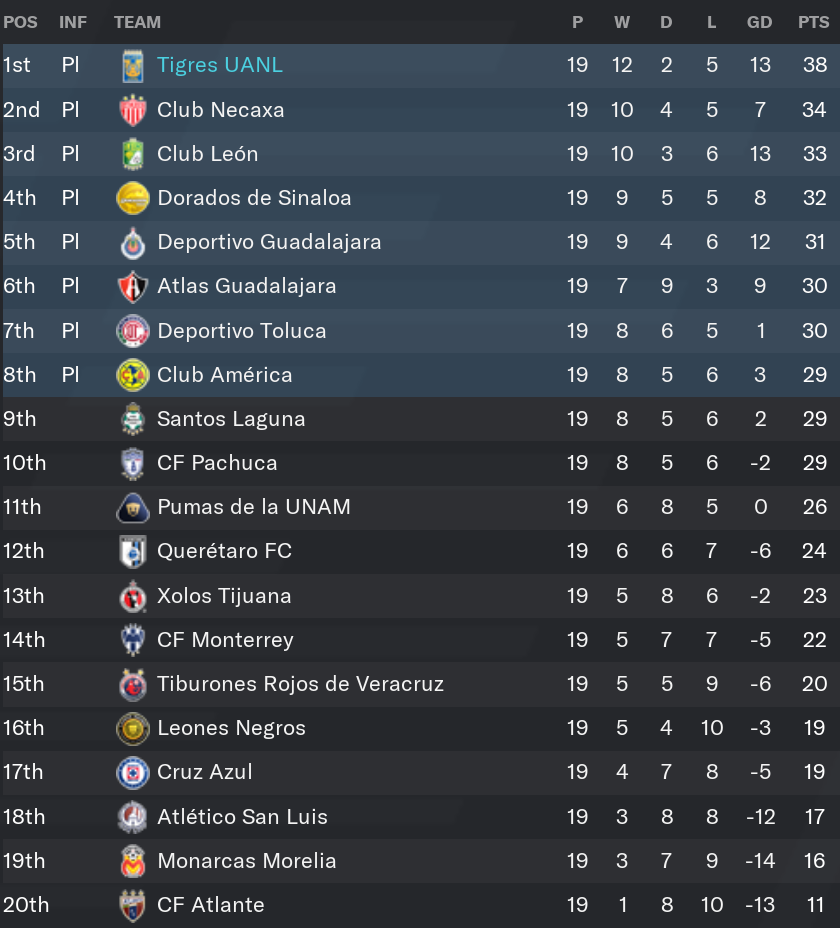Sort by the GD column header
Image resolution: width=840 pixels, height=928 pixels.
759,22
